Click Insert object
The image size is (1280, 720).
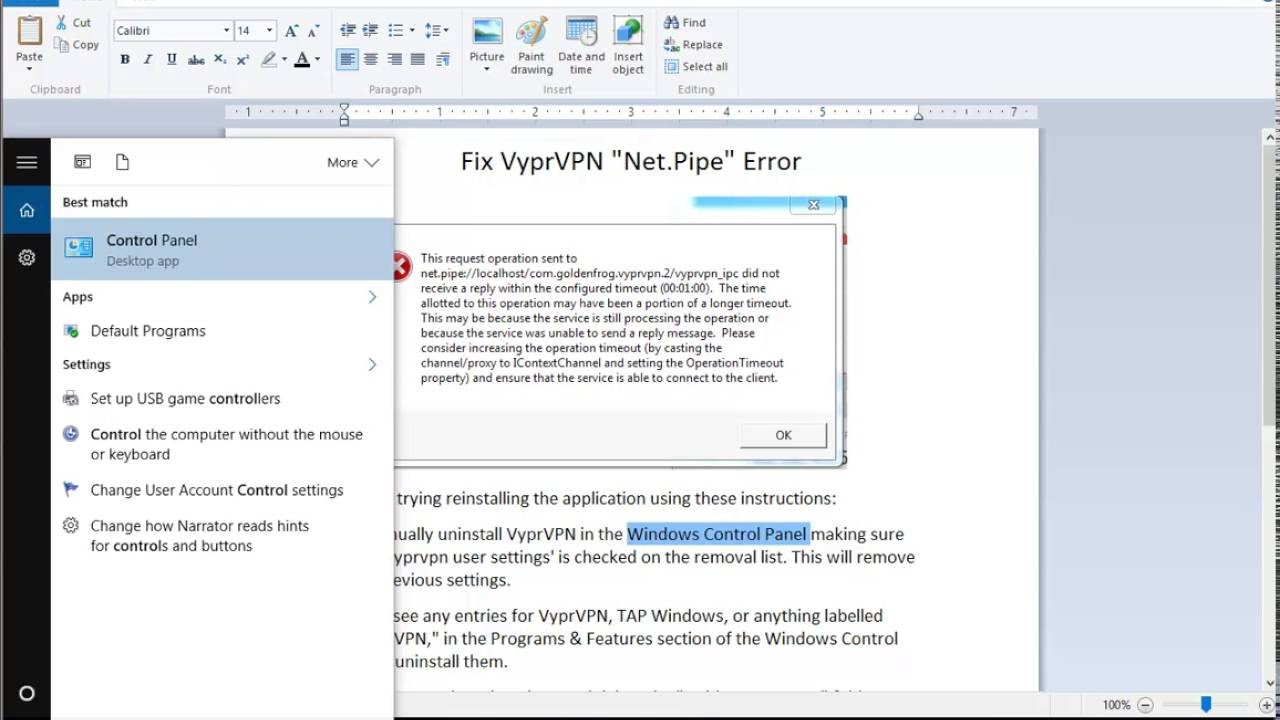(x=628, y=45)
